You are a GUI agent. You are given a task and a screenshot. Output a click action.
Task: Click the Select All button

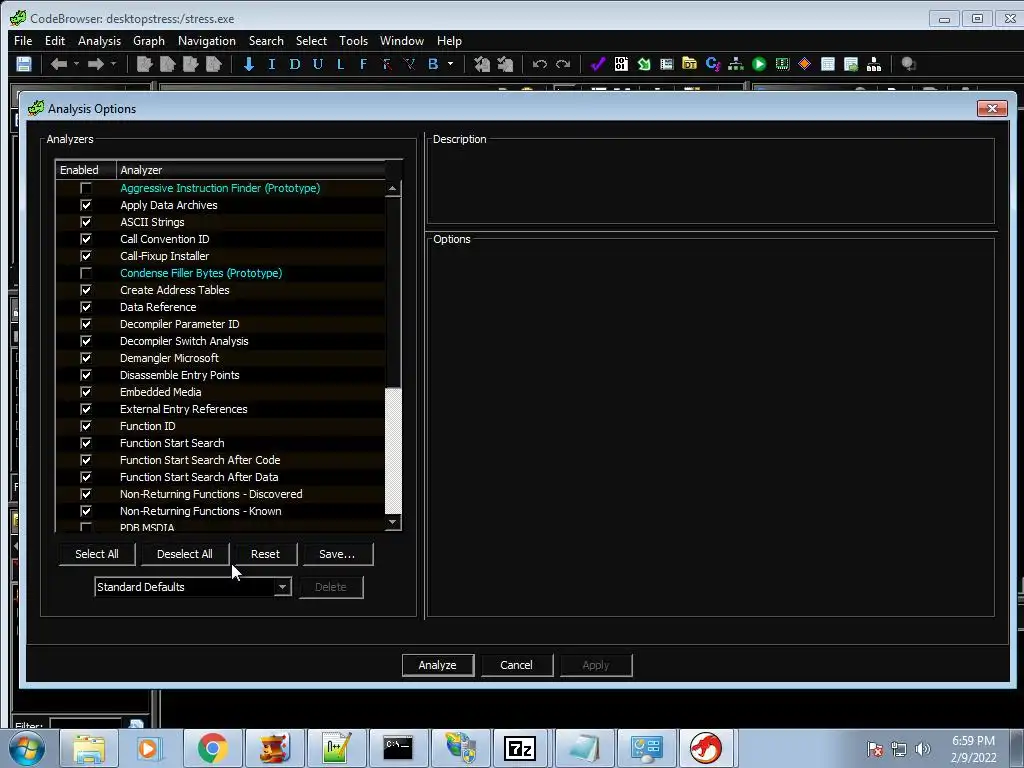[x=97, y=554]
